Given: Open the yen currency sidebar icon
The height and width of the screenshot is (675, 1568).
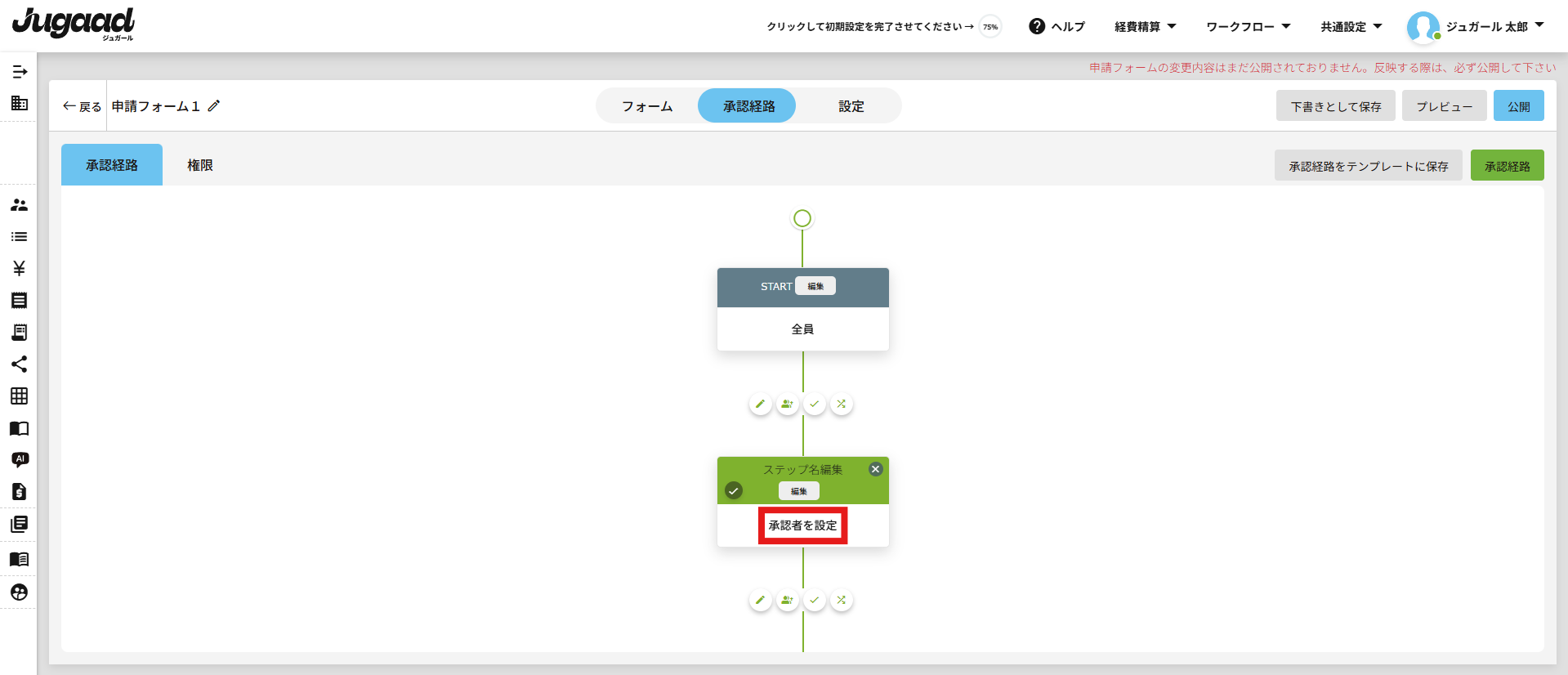Looking at the screenshot, I should [x=20, y=269].
